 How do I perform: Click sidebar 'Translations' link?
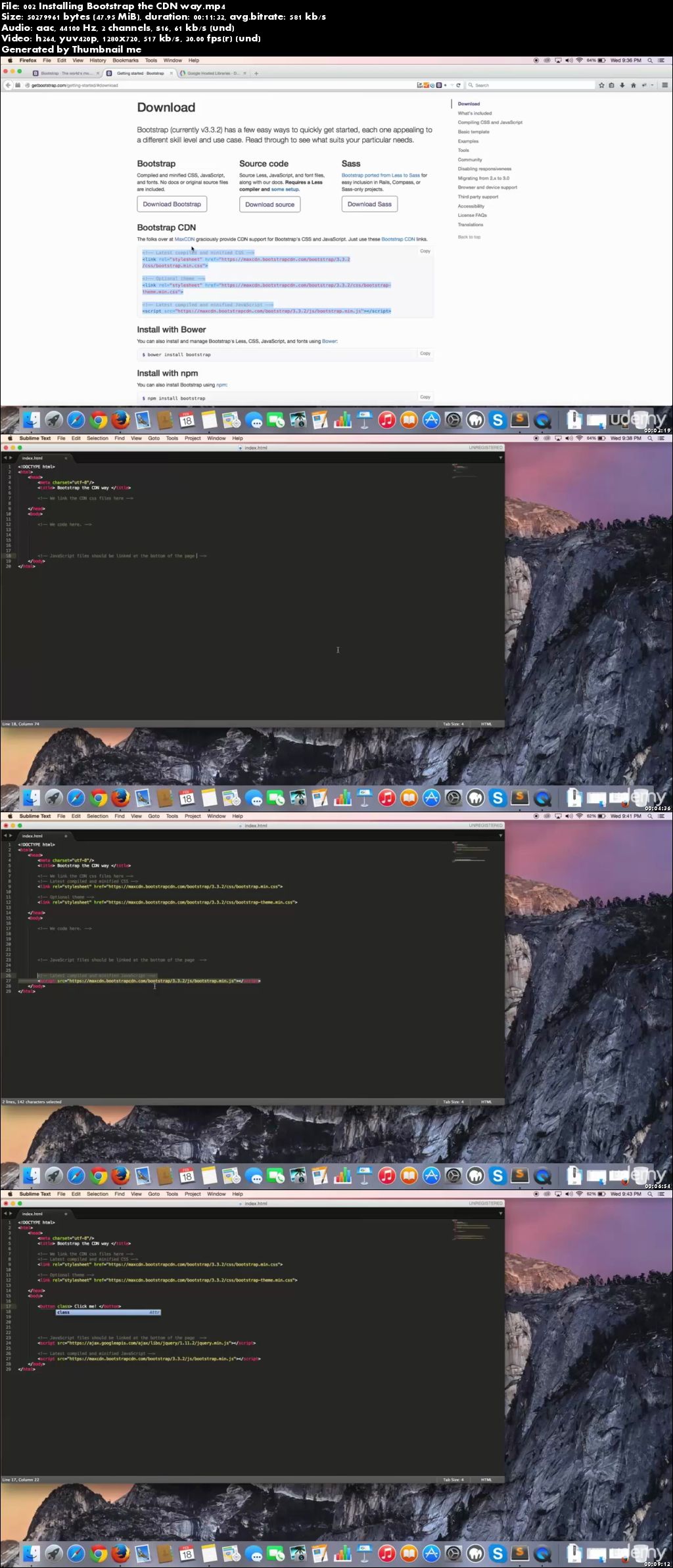coord(471,225)
